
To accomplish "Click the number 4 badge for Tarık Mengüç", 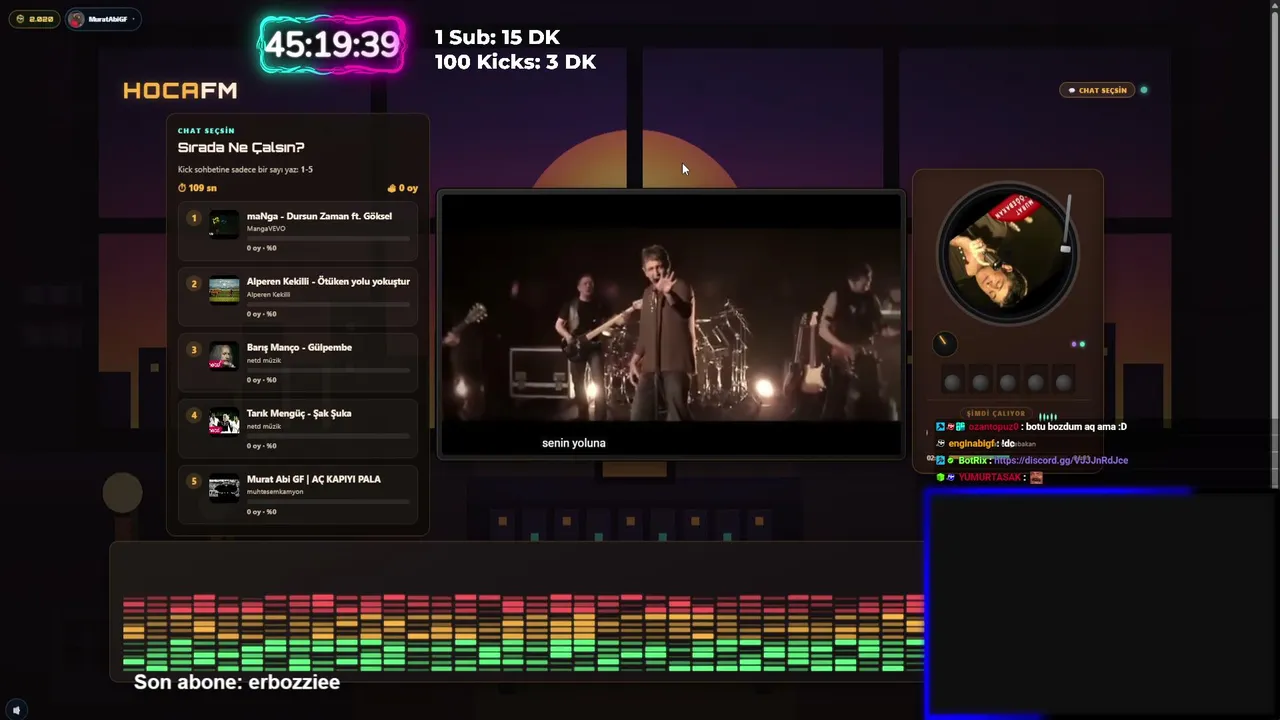I will [194, 416].
